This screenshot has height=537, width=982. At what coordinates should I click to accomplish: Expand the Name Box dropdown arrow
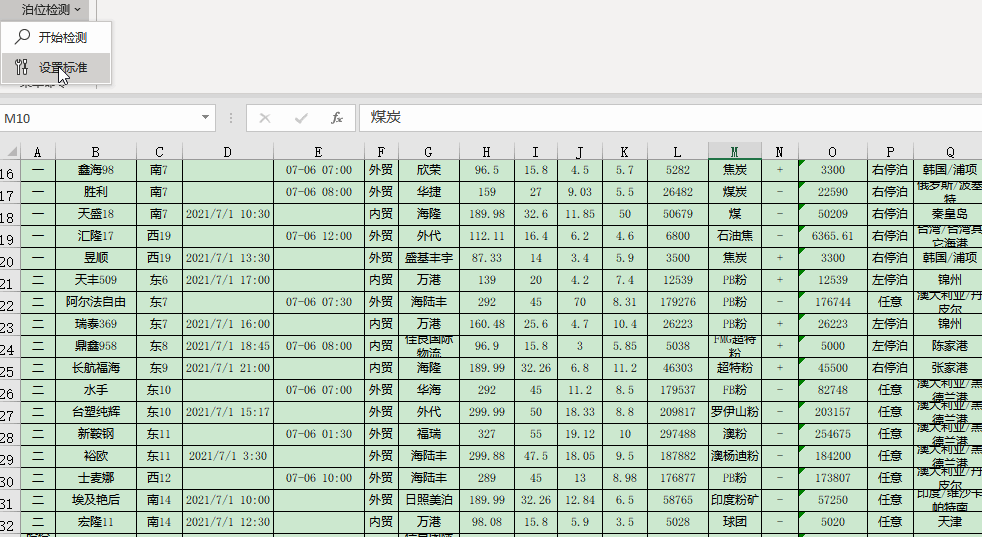(205, 118)
